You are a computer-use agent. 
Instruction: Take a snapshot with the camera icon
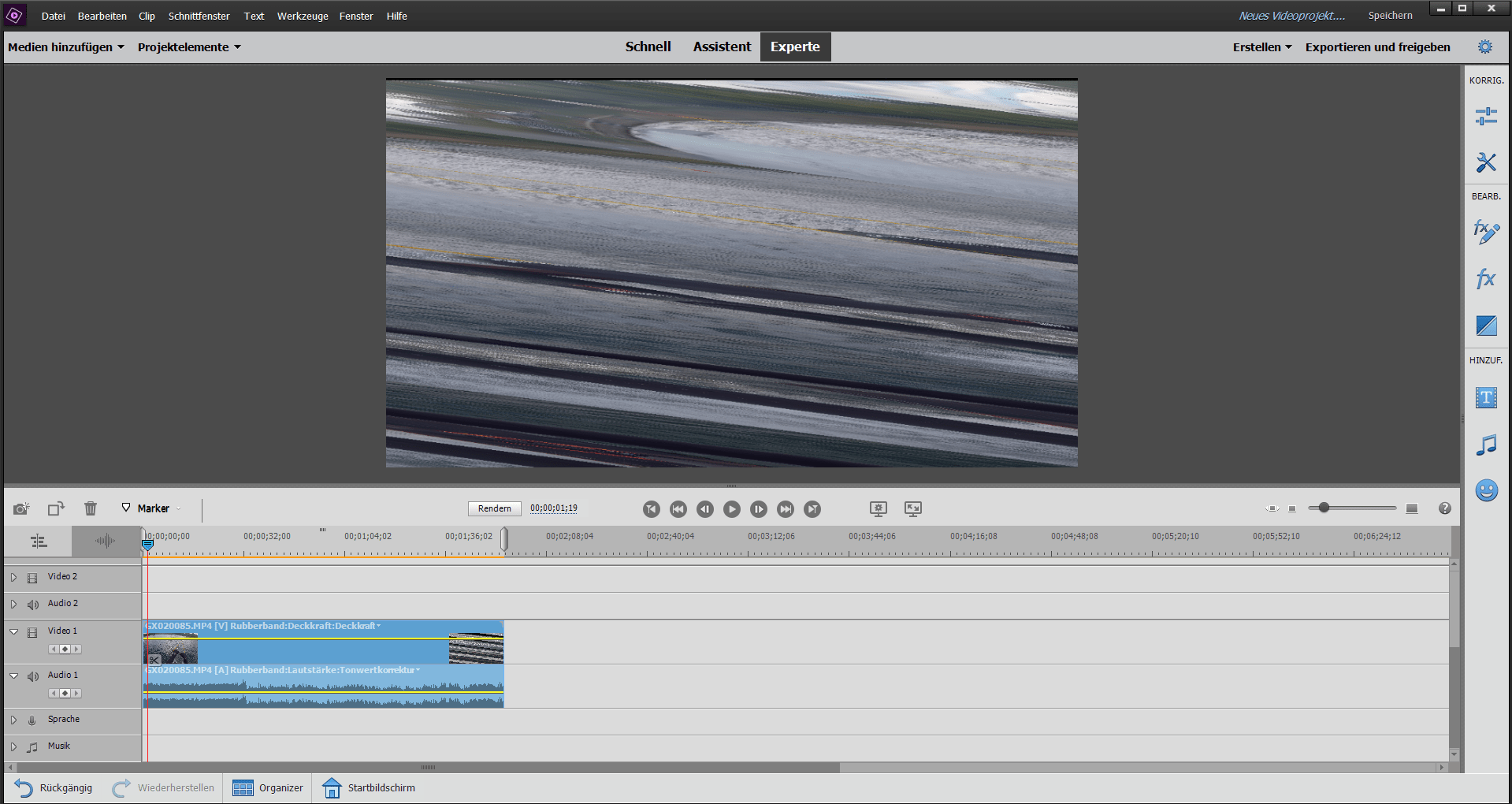pyautogui.click(x=20, y=508)
